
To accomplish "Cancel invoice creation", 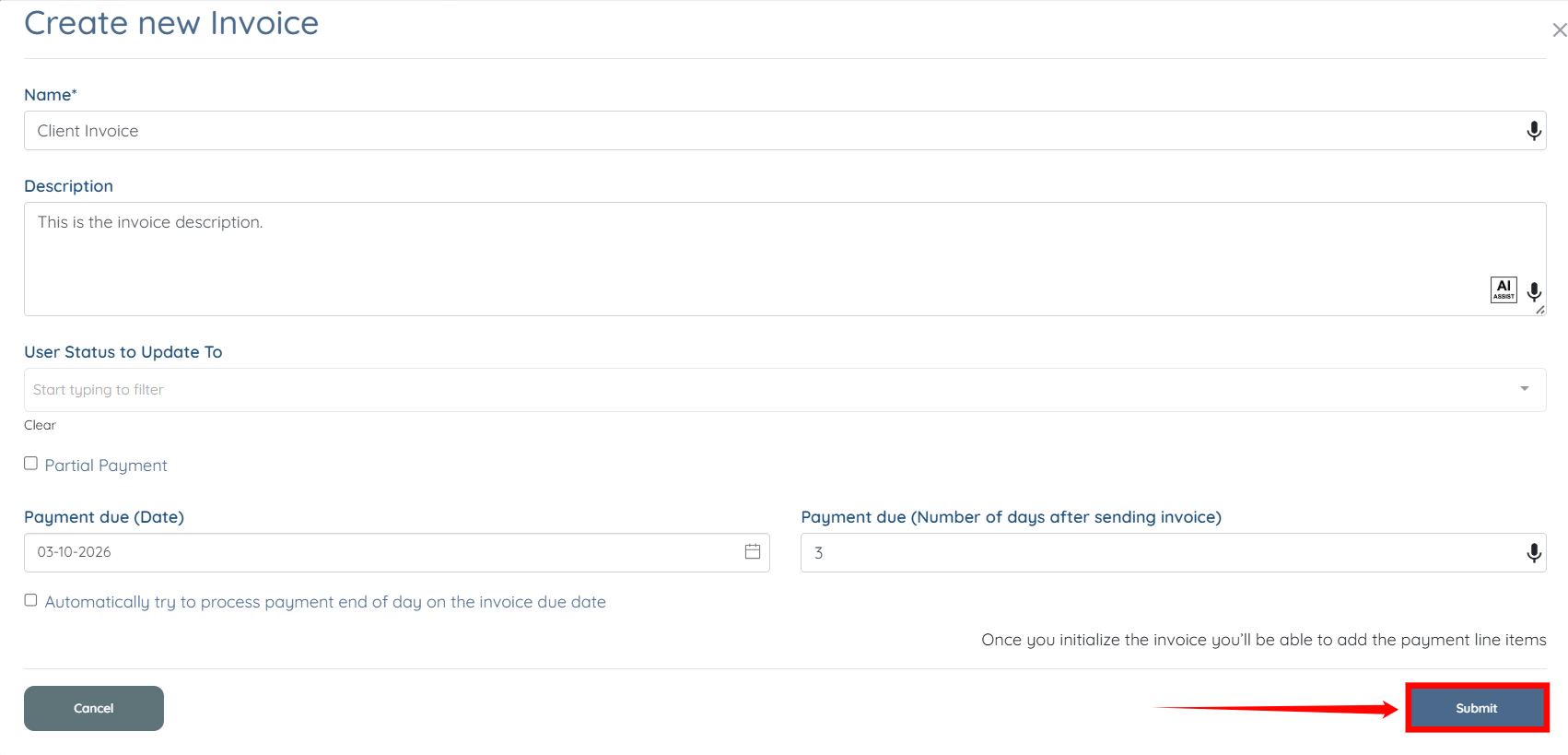I will [94, 708].
